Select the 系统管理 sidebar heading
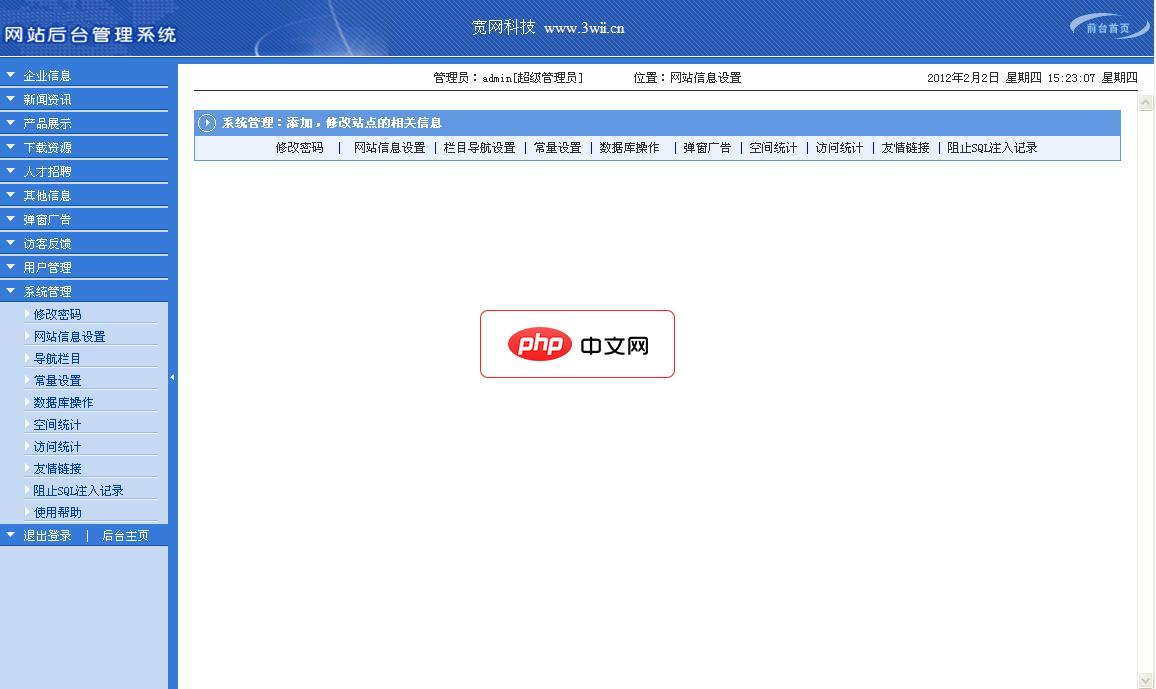 pyautogui.click(x=47, y=292)
